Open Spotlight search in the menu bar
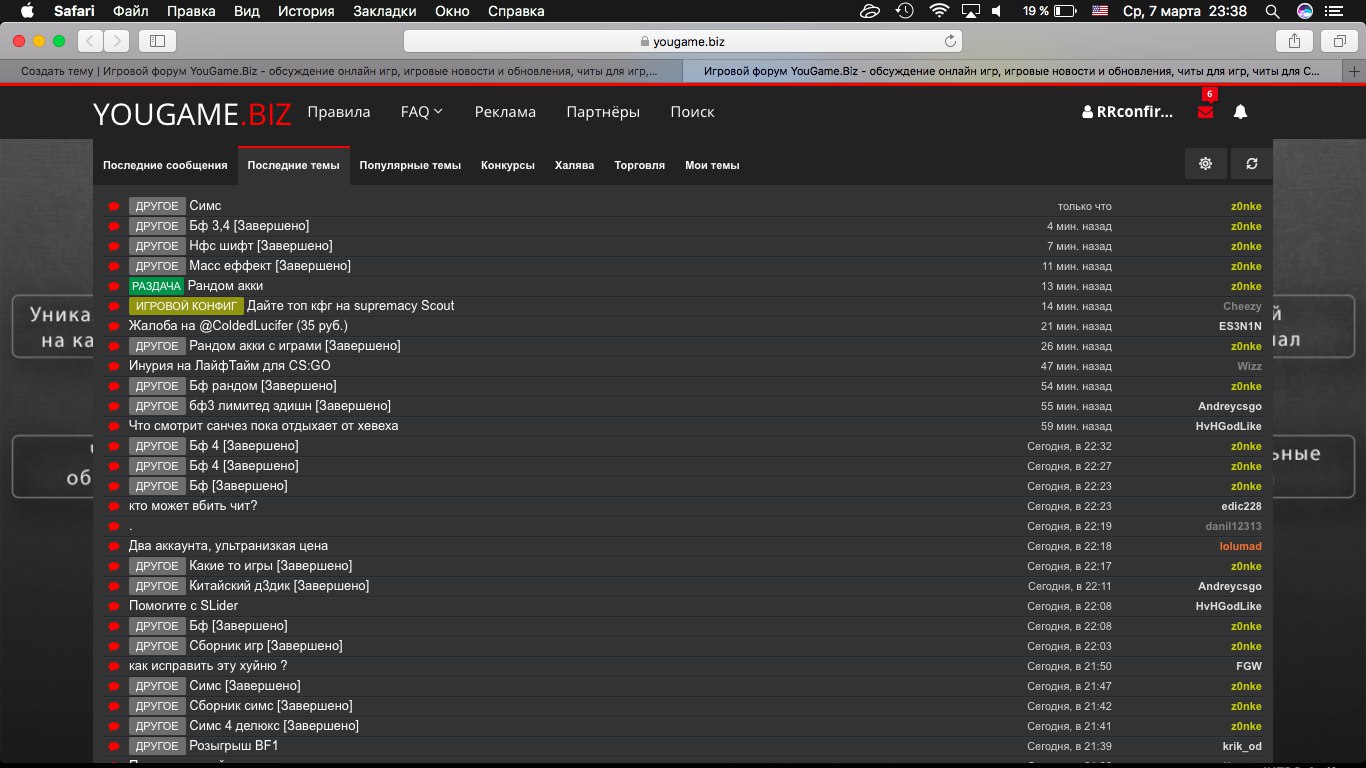The height and width of the screenshot is (768, 1366). (x=1272, y=11)
